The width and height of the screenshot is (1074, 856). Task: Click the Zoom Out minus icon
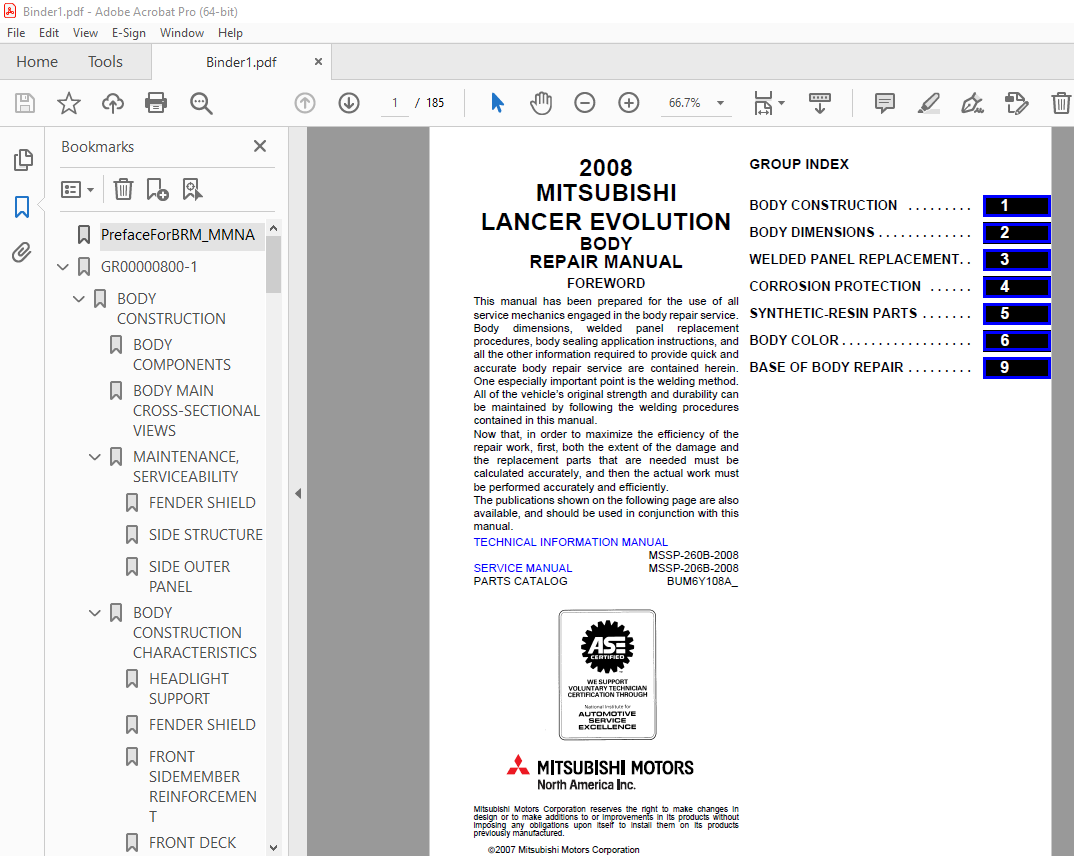pyautogui.click(x=585, y=103)
